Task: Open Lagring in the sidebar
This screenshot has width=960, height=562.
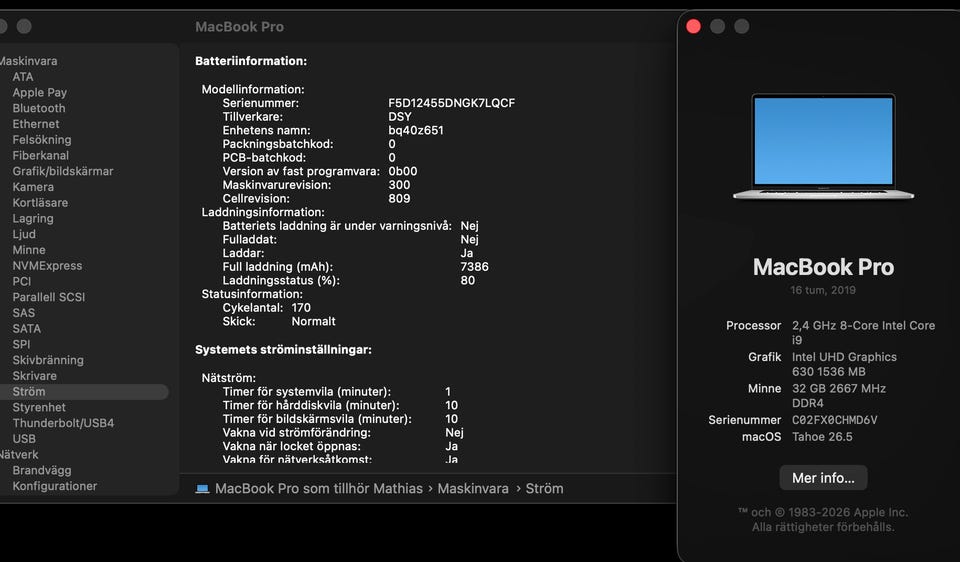Action: pyautogui.click(x=33, y=219)
